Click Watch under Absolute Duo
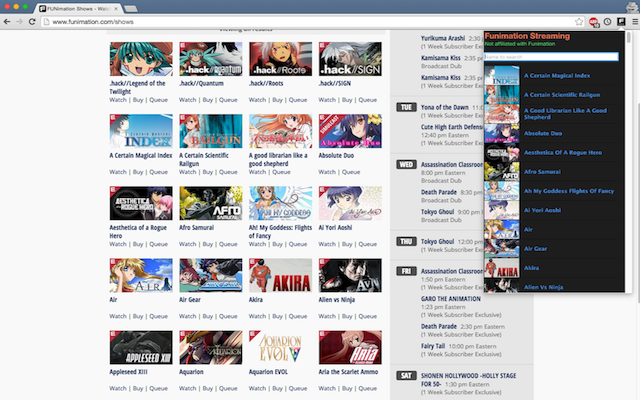This screenshot has width=640, height=400. [x=327, y=172]
